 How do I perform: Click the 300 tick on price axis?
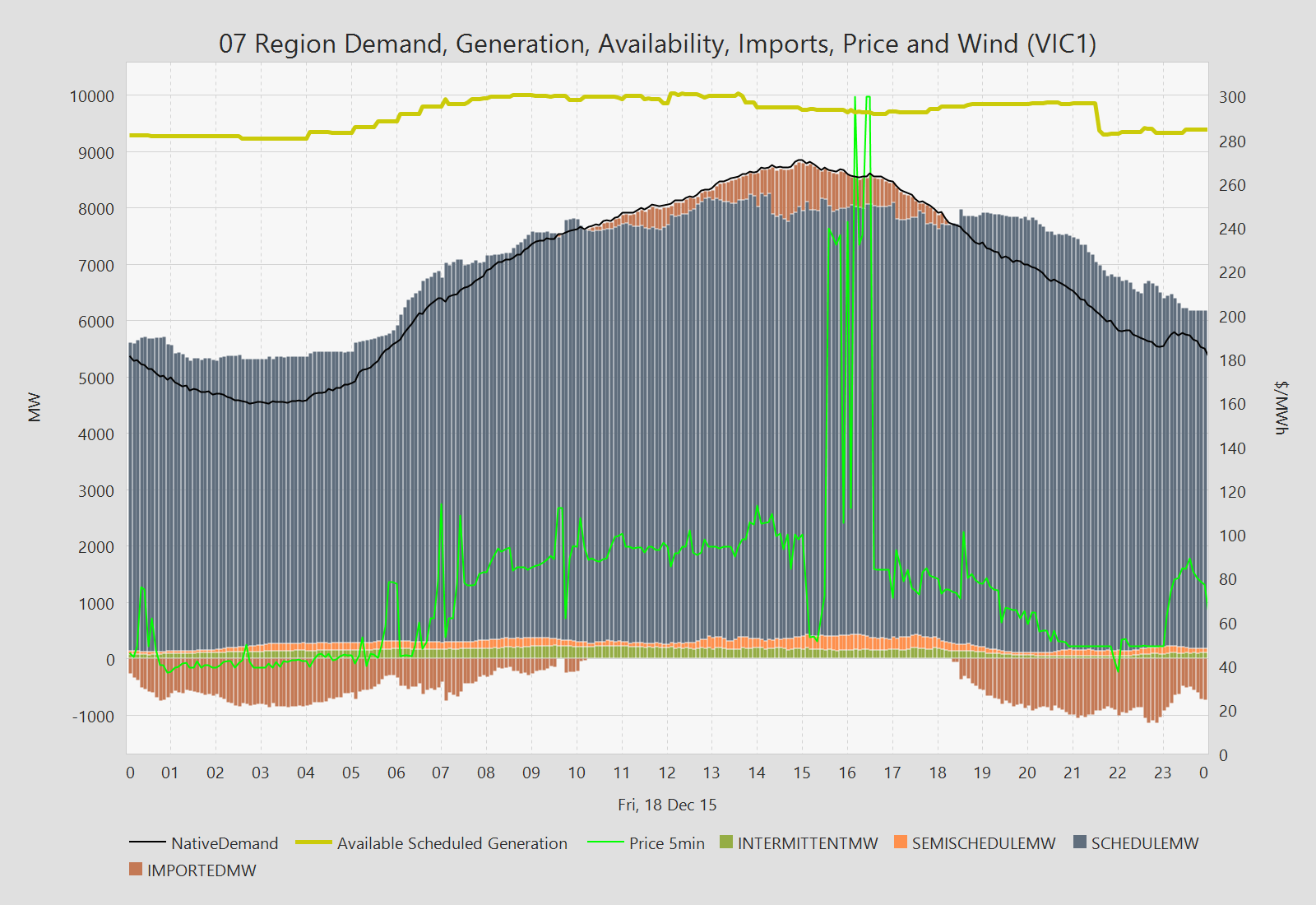(1232, 97)
